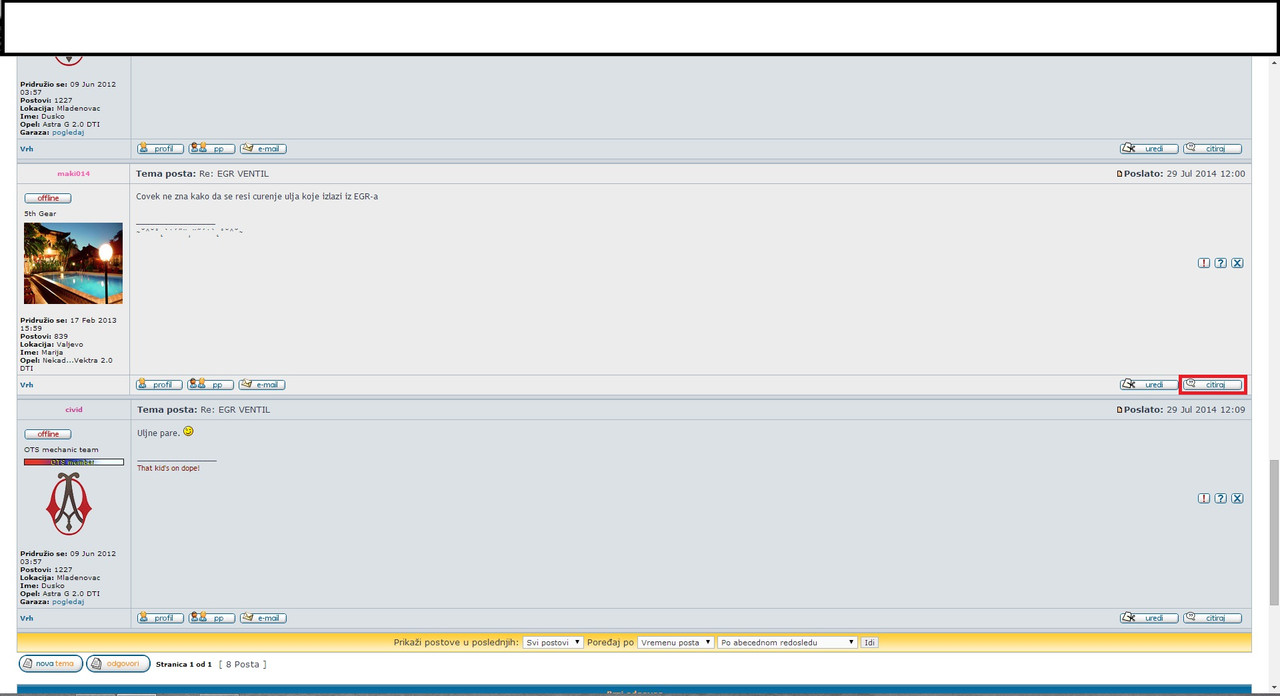Image resolution: width=1280 pixels, height=696 pixels.
Task: Click 'odgovori' to reply to the topic
Action: pyautogui.click(x=118, y=664)
